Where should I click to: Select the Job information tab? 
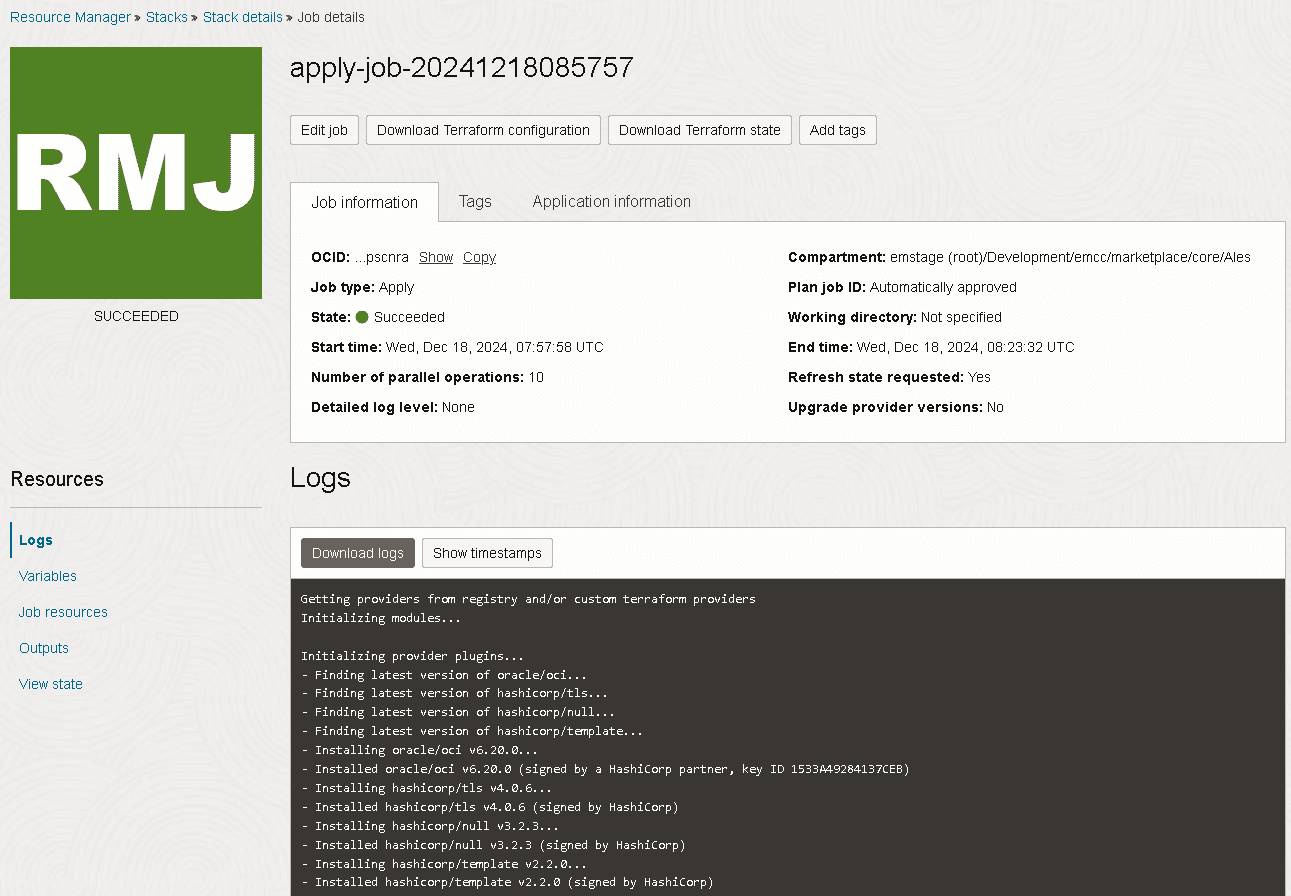(364, 202)
